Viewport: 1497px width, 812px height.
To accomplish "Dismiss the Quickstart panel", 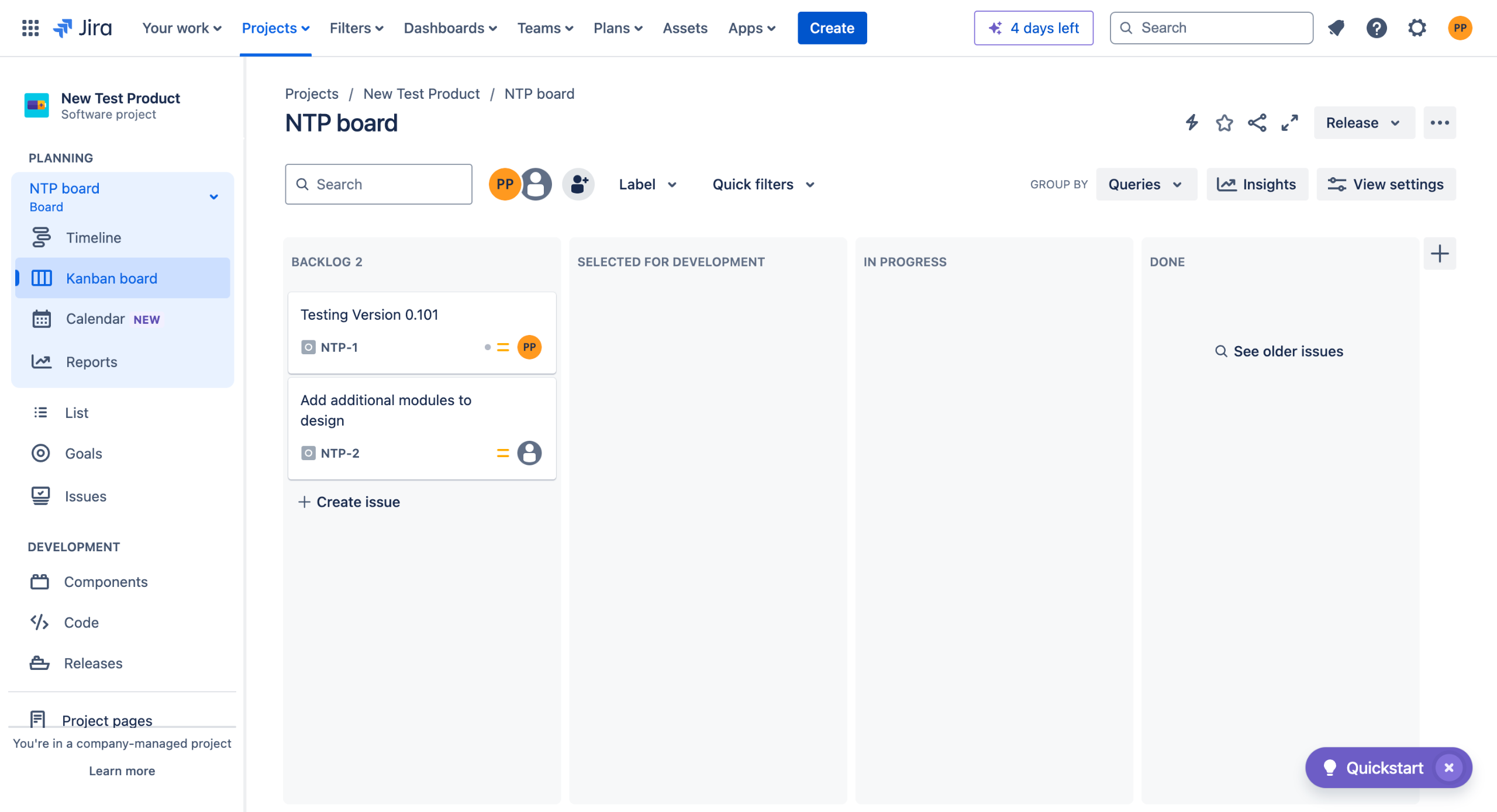I will tap(1448, 768).
